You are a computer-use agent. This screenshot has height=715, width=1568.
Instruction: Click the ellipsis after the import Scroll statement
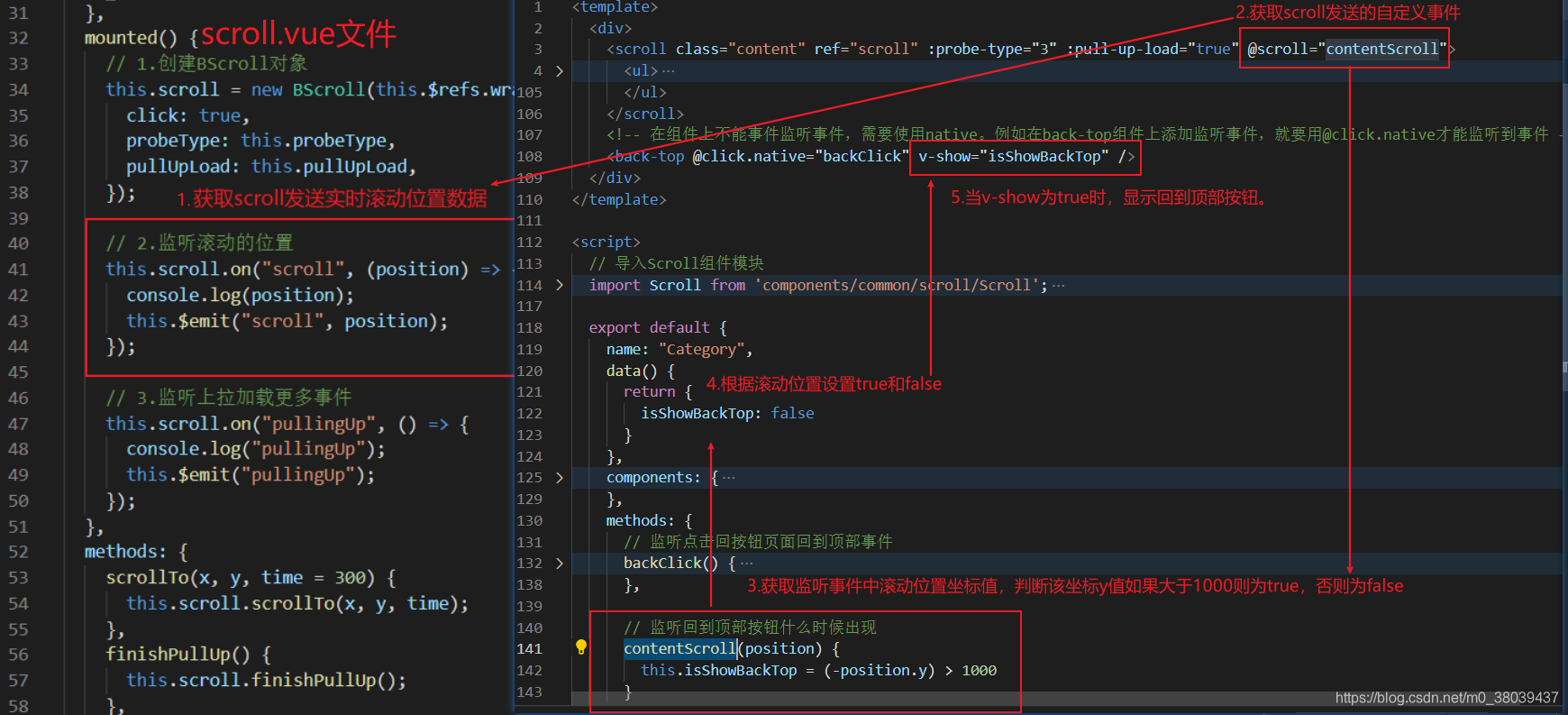1058,285
